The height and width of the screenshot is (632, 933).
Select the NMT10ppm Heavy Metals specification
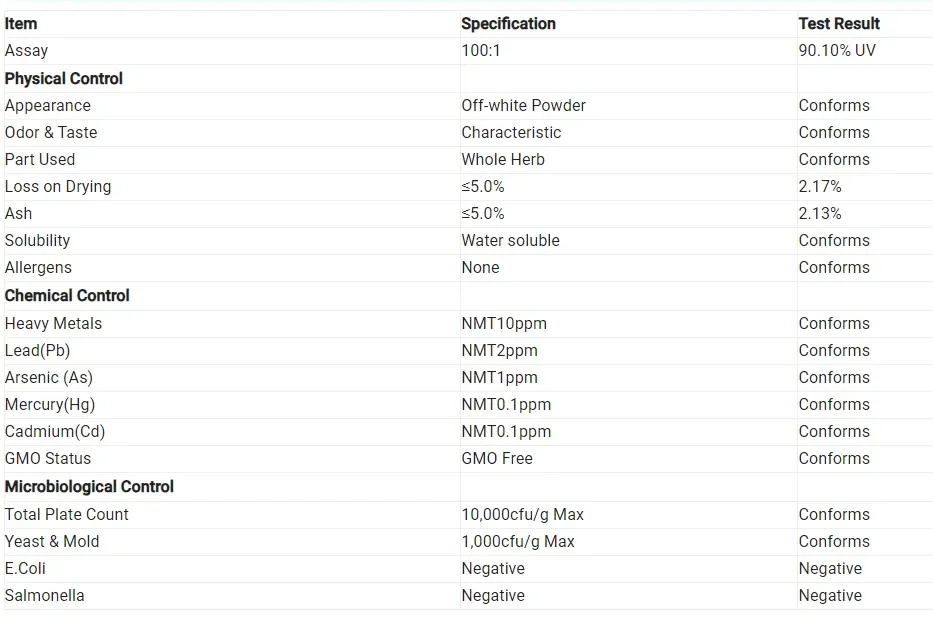[x=504, y=323]
